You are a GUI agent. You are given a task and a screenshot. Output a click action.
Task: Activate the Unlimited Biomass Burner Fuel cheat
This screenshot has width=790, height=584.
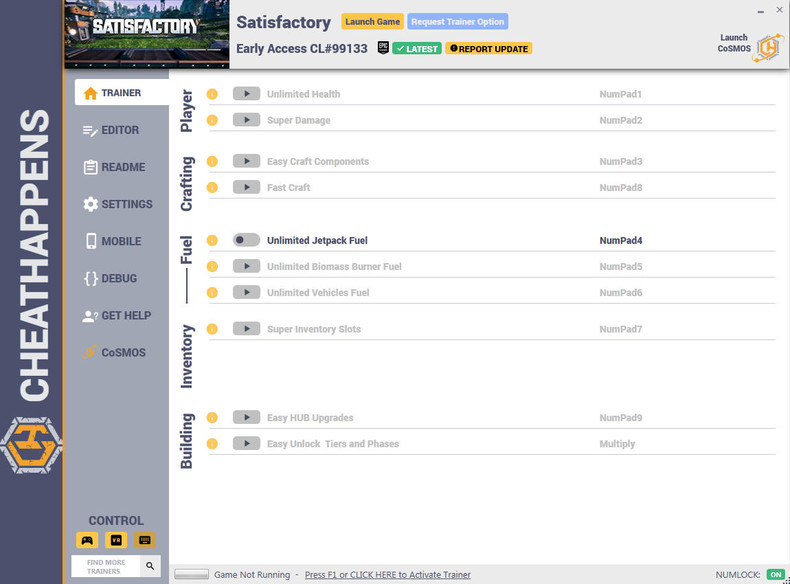[x=246, y=266]
